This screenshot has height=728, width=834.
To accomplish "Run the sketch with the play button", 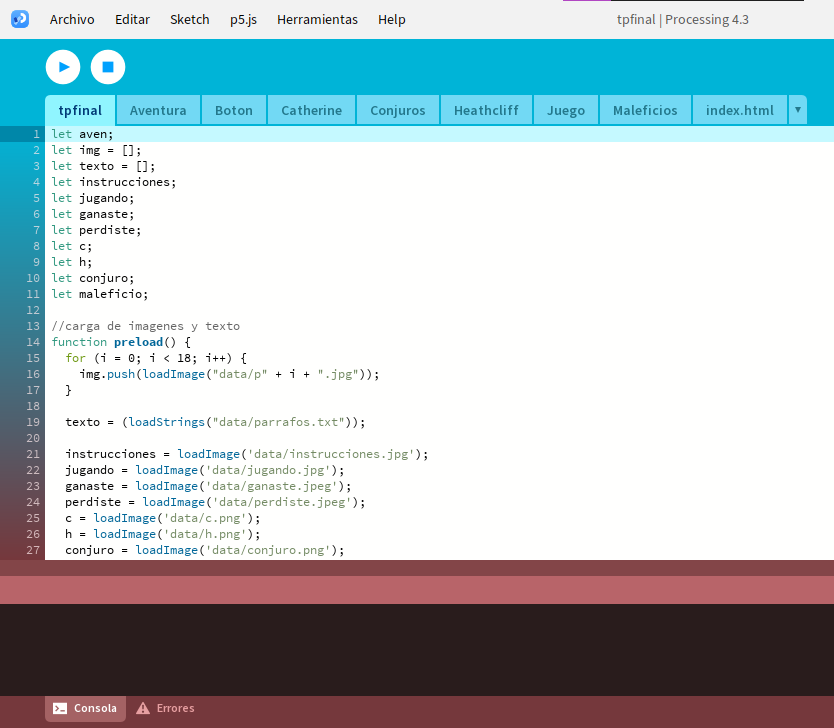I will point(63,67).
